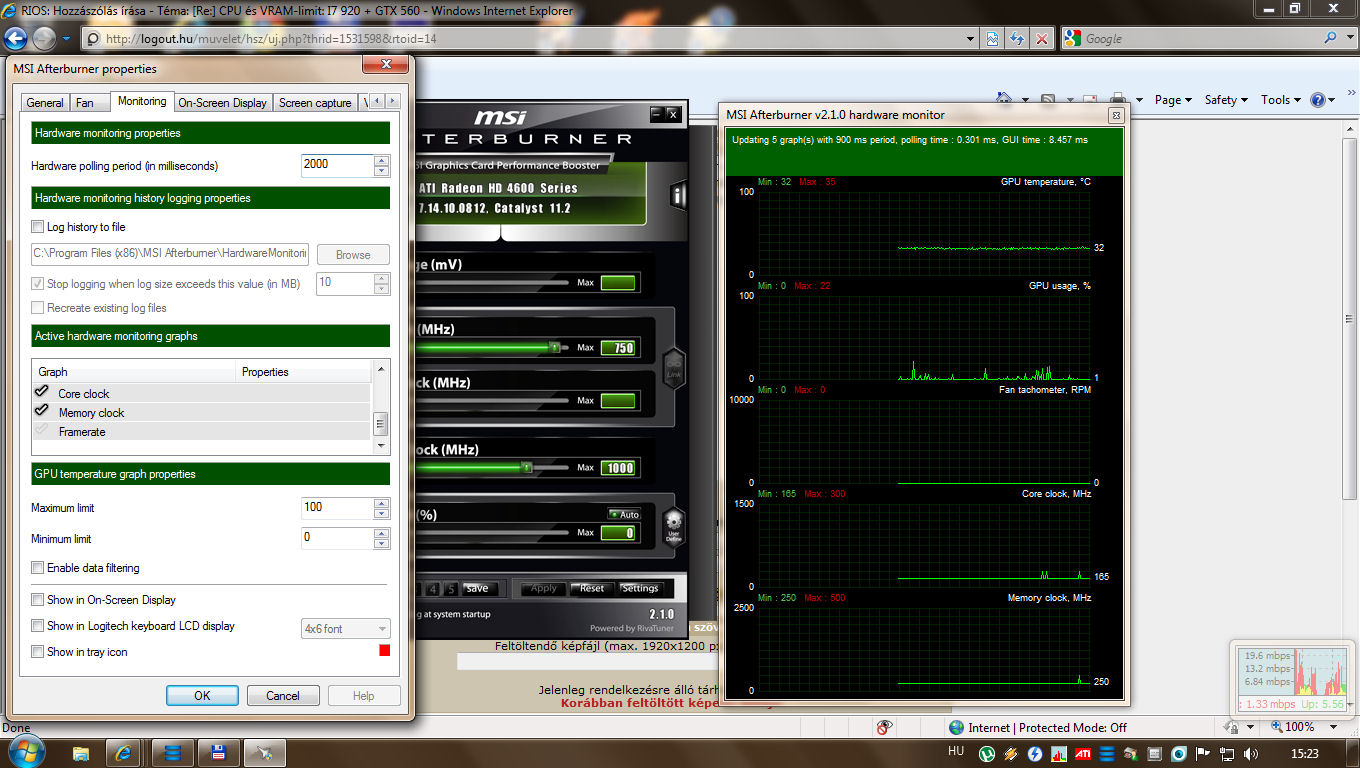Open recent pages dropdown beside Forward button
This screenshot has width=1360, height=768.
[x=66, y=39]
